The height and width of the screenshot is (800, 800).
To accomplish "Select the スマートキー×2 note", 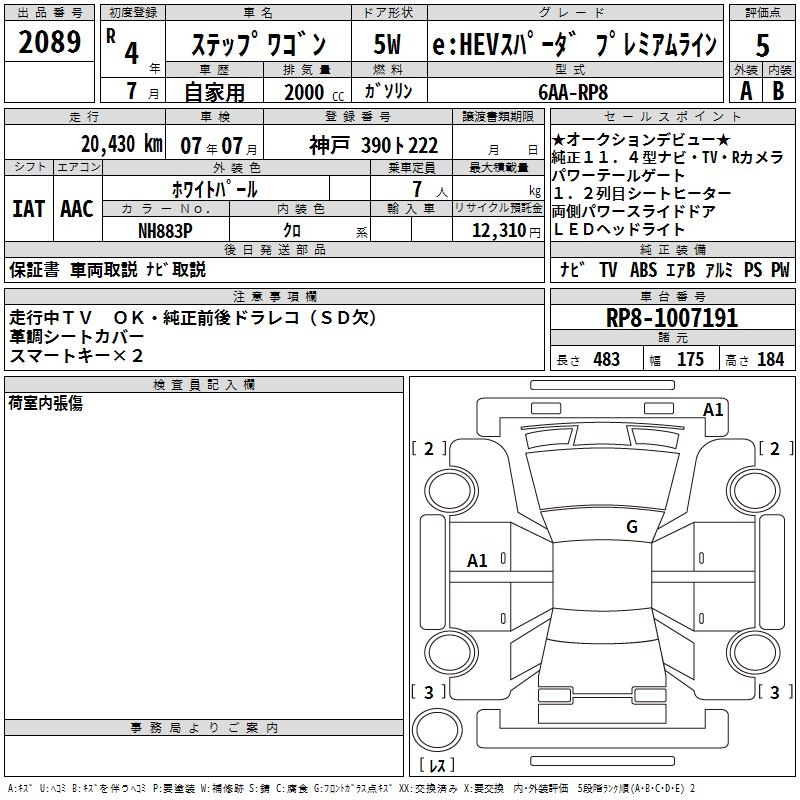I will (77, 355).
